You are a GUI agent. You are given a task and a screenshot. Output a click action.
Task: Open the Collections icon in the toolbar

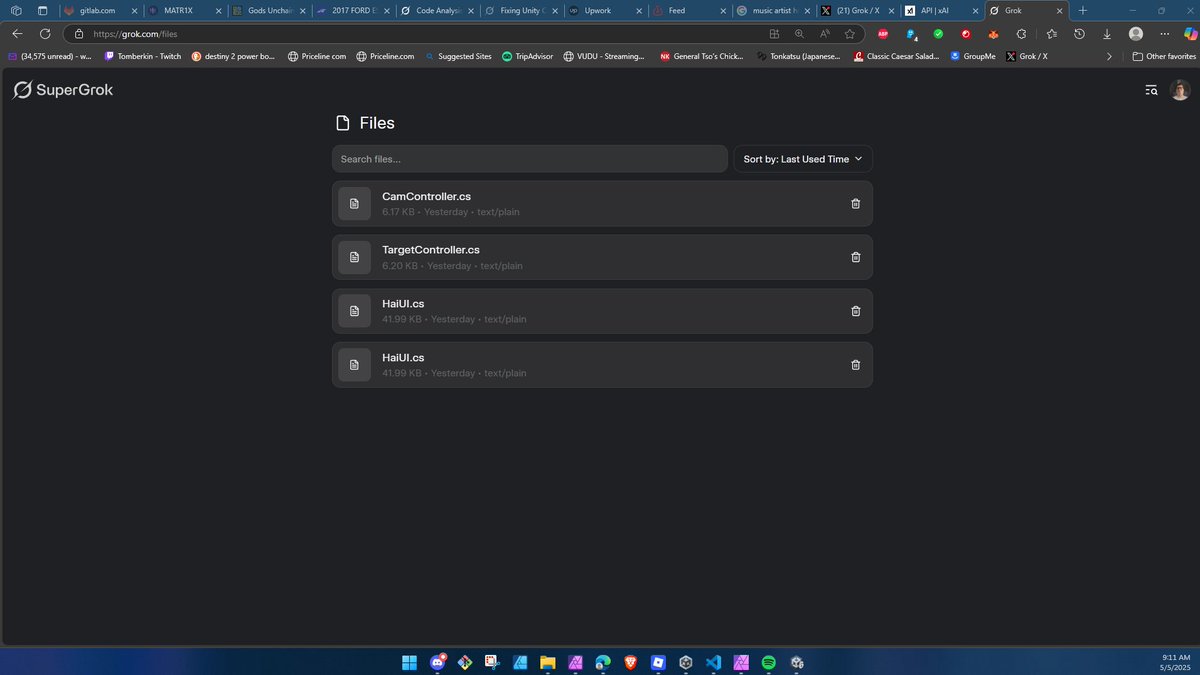1050,33
